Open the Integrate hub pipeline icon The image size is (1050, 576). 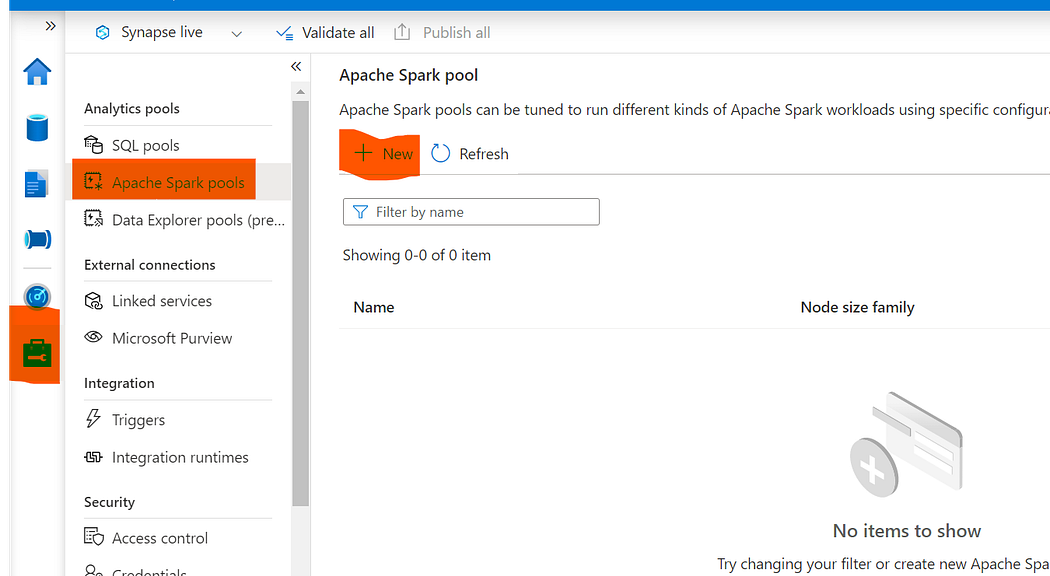[x=38, y=239]
